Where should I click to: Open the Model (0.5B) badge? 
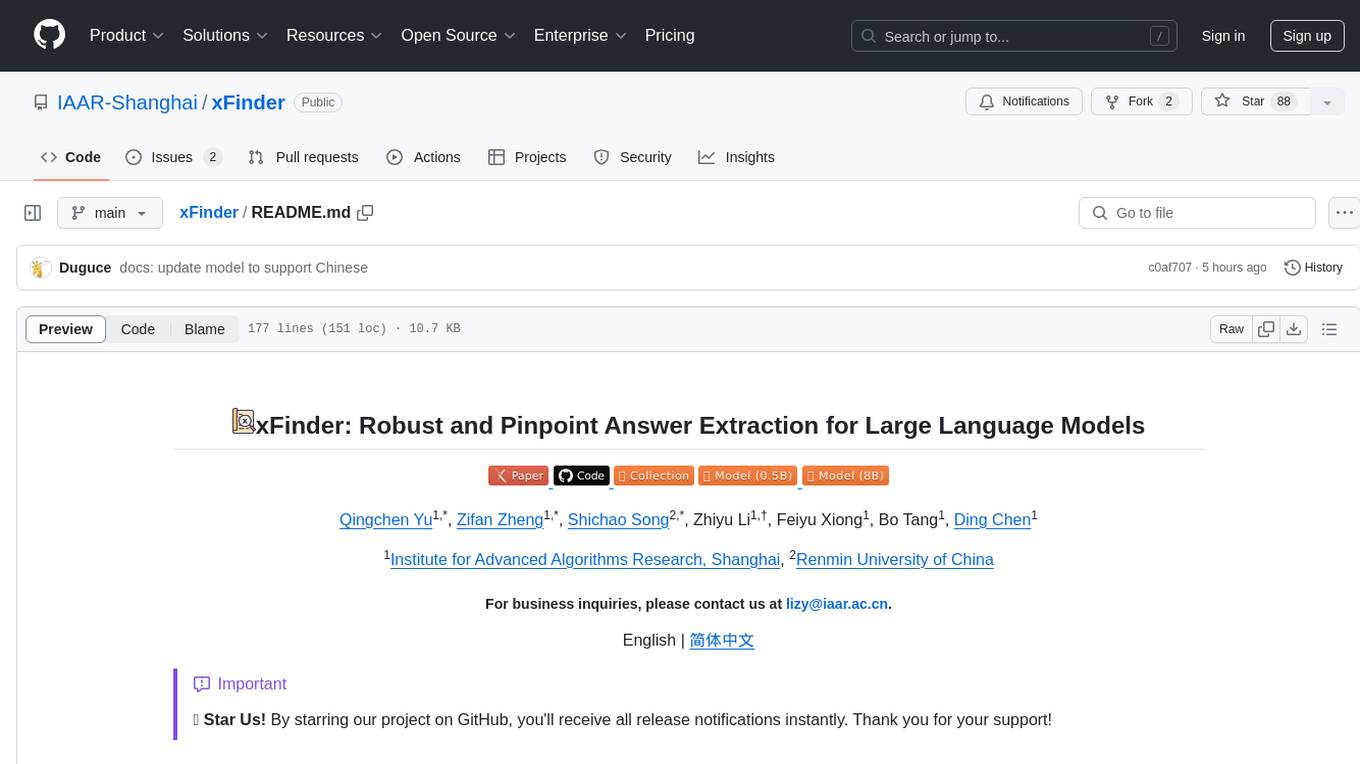[x=747, y=476]
